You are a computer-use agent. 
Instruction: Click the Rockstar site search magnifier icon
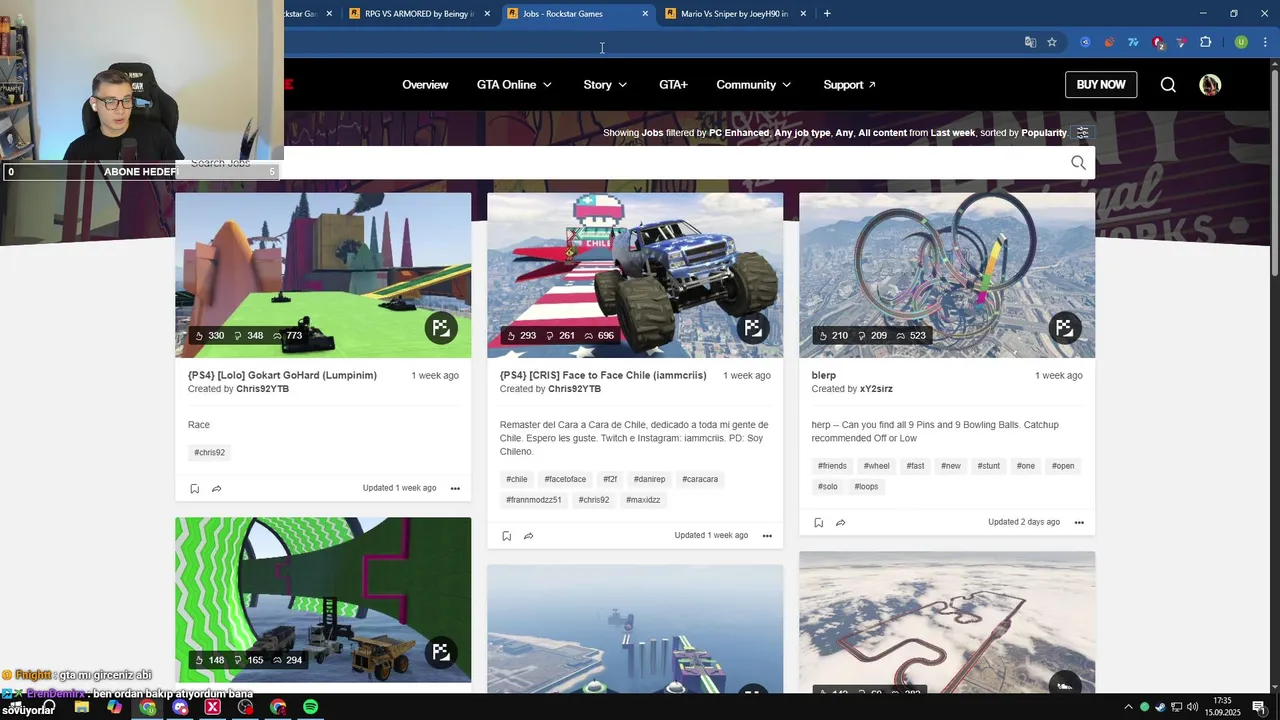[x=1168, y=85]
